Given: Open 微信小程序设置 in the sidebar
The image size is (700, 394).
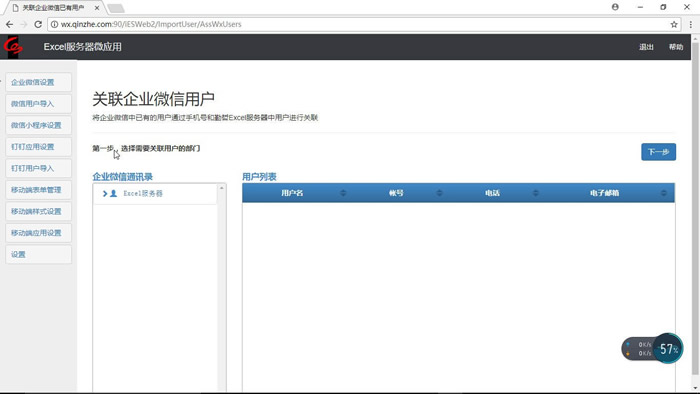Looking at the screenshot, I should (38, 125).
